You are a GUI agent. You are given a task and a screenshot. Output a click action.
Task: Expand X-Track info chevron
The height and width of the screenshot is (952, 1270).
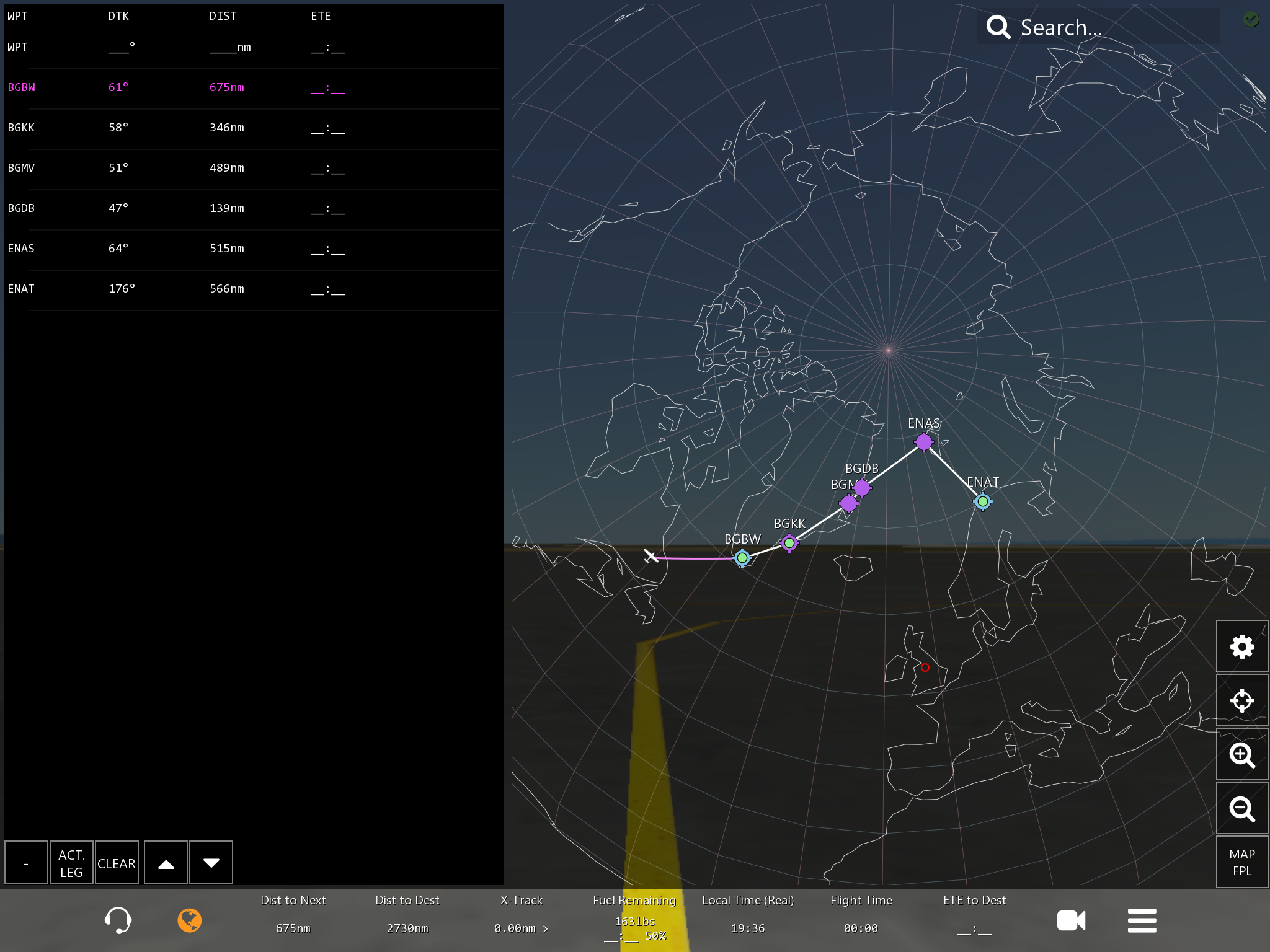546,928
